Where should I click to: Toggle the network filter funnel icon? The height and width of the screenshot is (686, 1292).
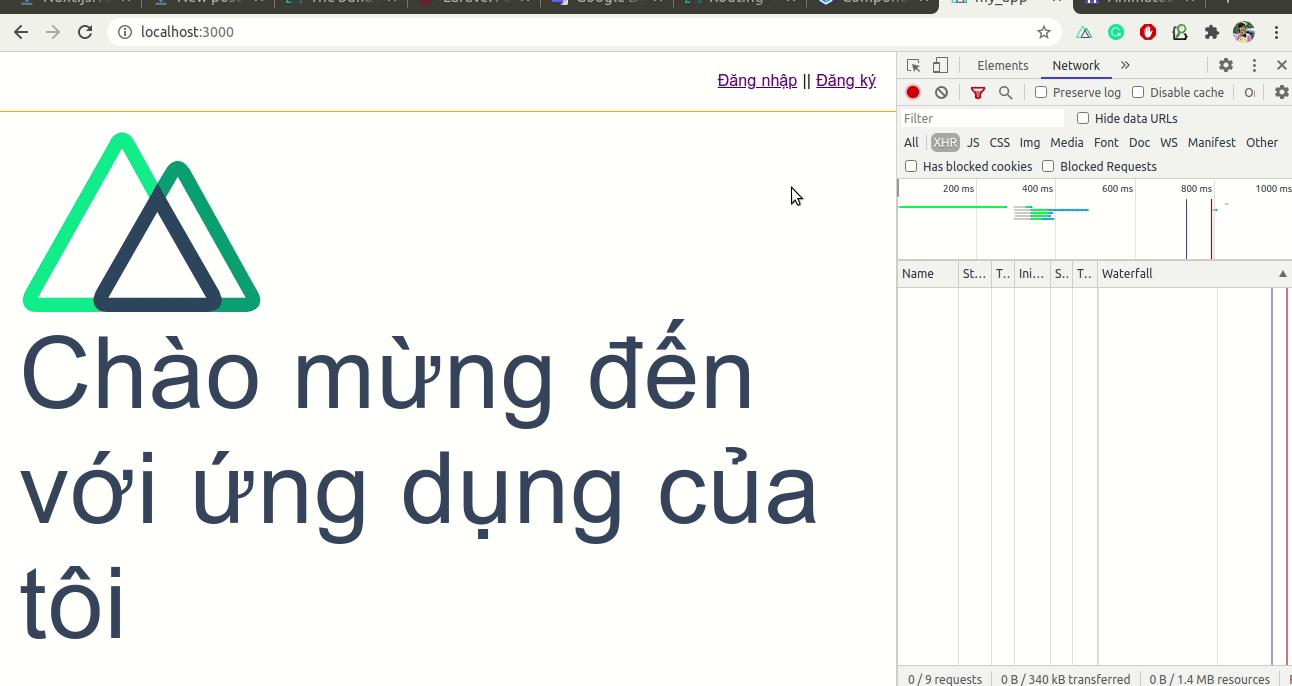pos(978,92)
